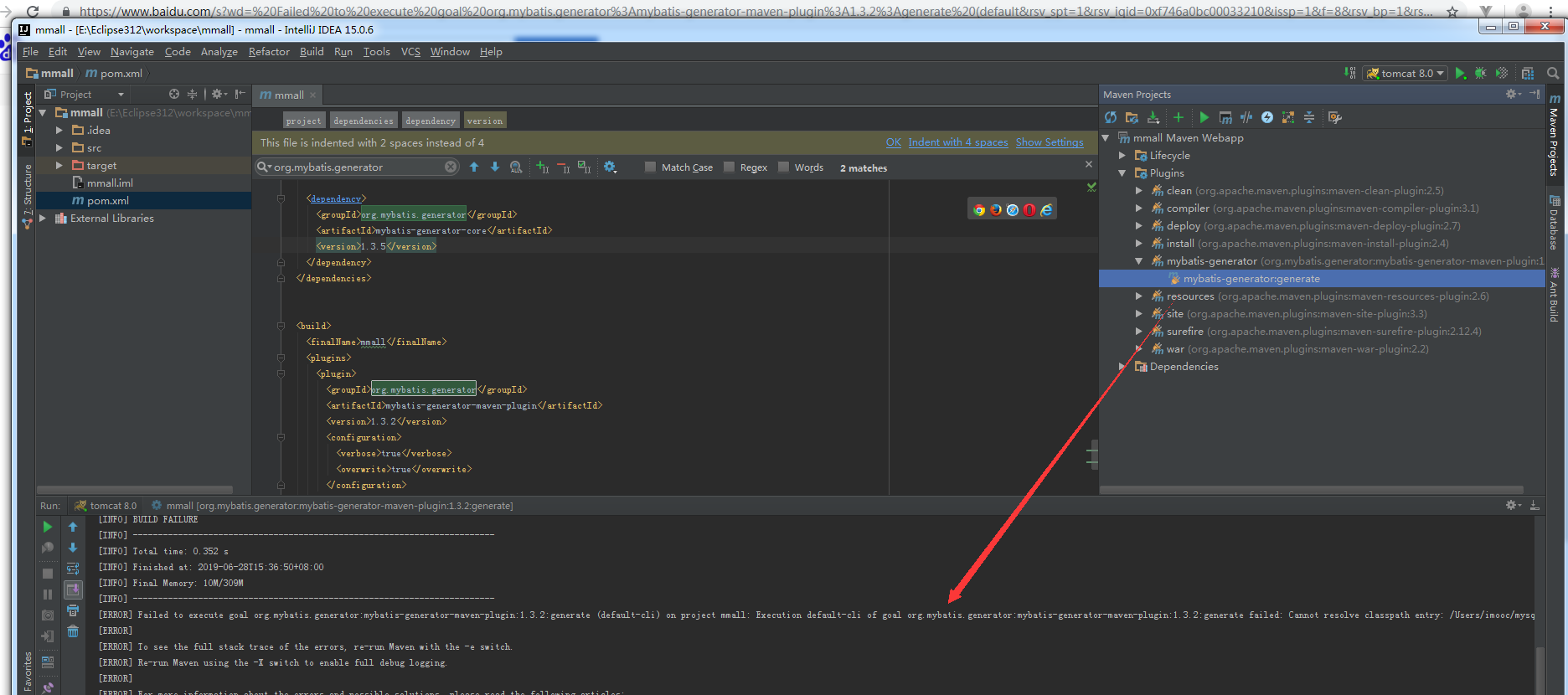Print the Run console output
Viewport: 1568px width, 695px height.
tap(73, 610)
